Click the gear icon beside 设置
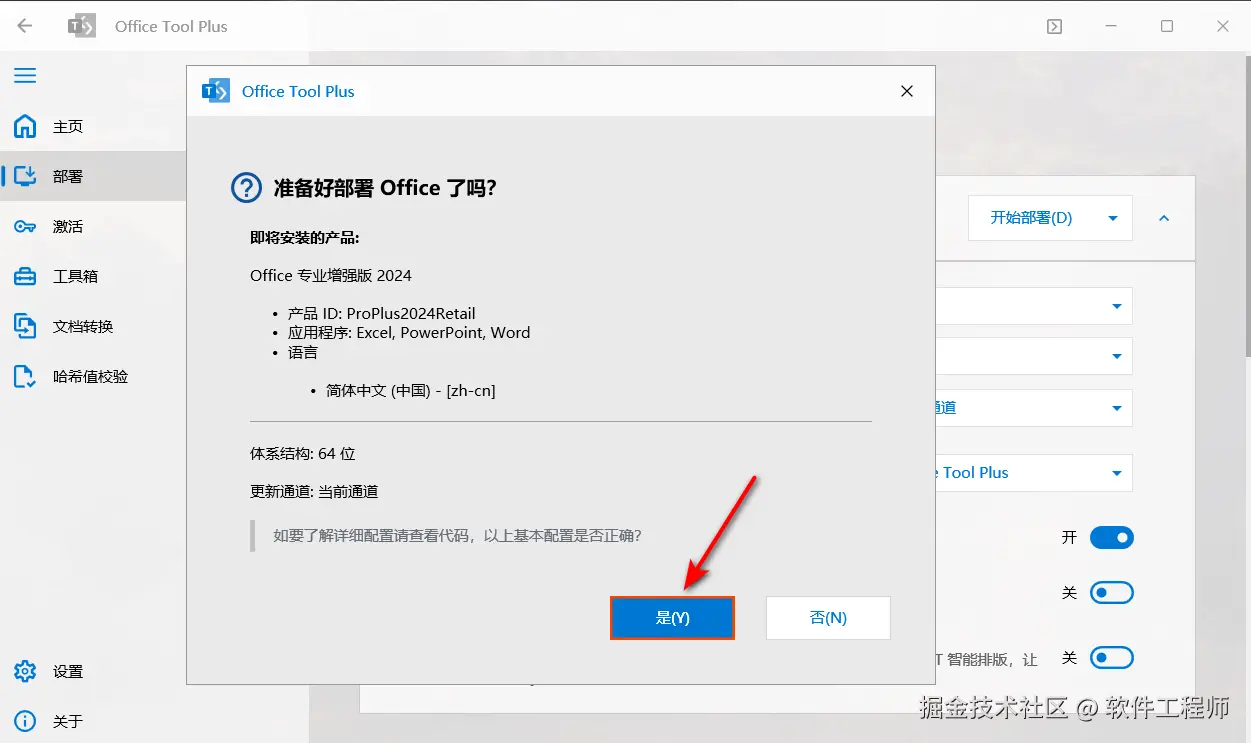Image resolution: width=1251 pixels, height=743 pixels. [25, 671]
